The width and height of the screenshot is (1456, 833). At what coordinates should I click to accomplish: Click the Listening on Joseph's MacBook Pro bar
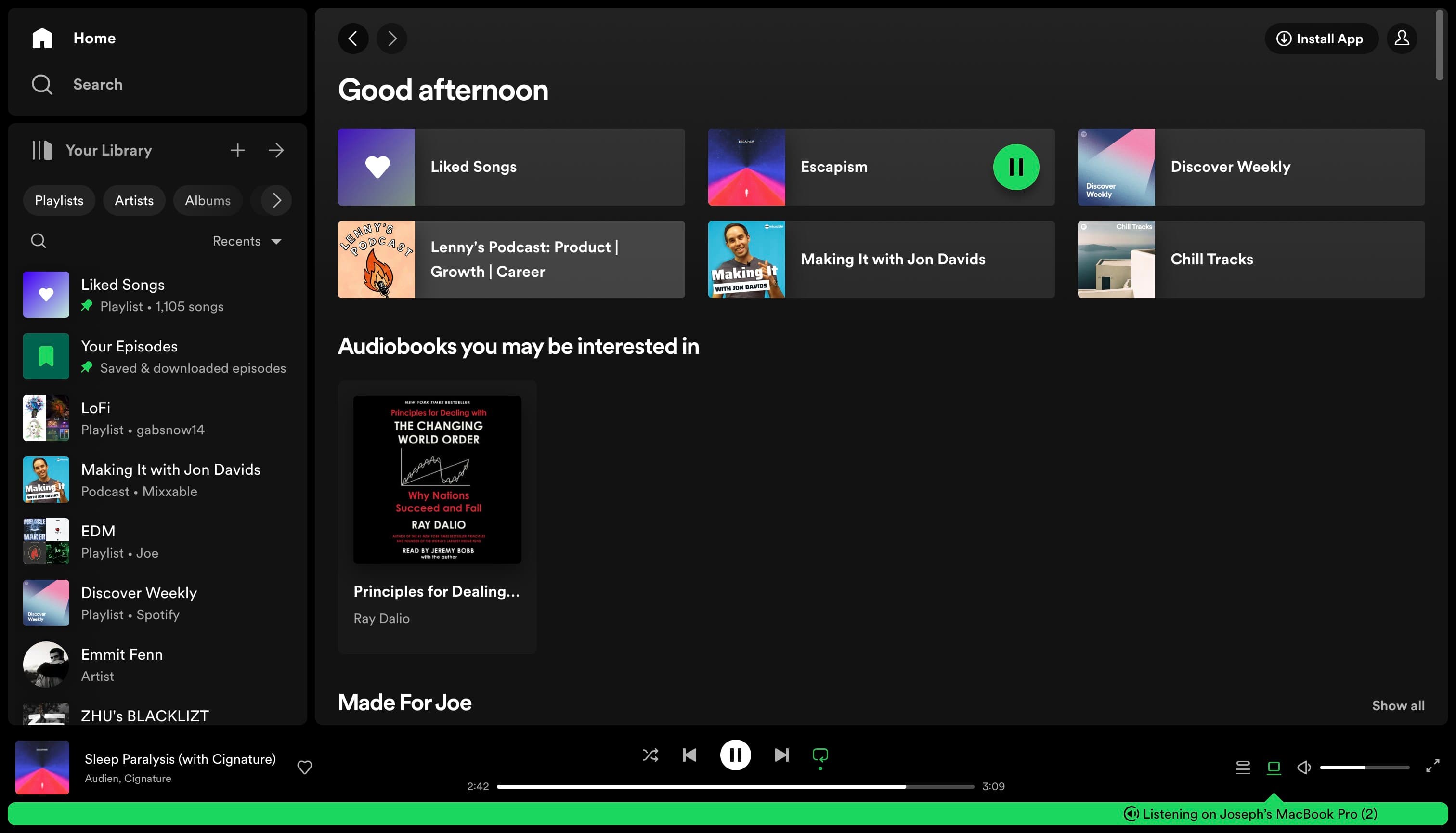point(728,814)
